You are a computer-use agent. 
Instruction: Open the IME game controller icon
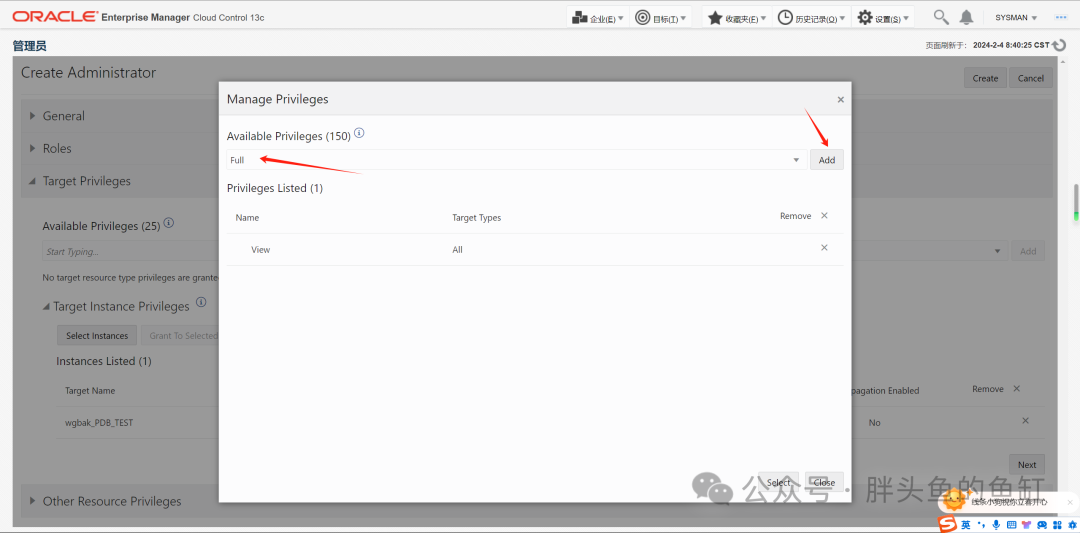pos(1042,525)
